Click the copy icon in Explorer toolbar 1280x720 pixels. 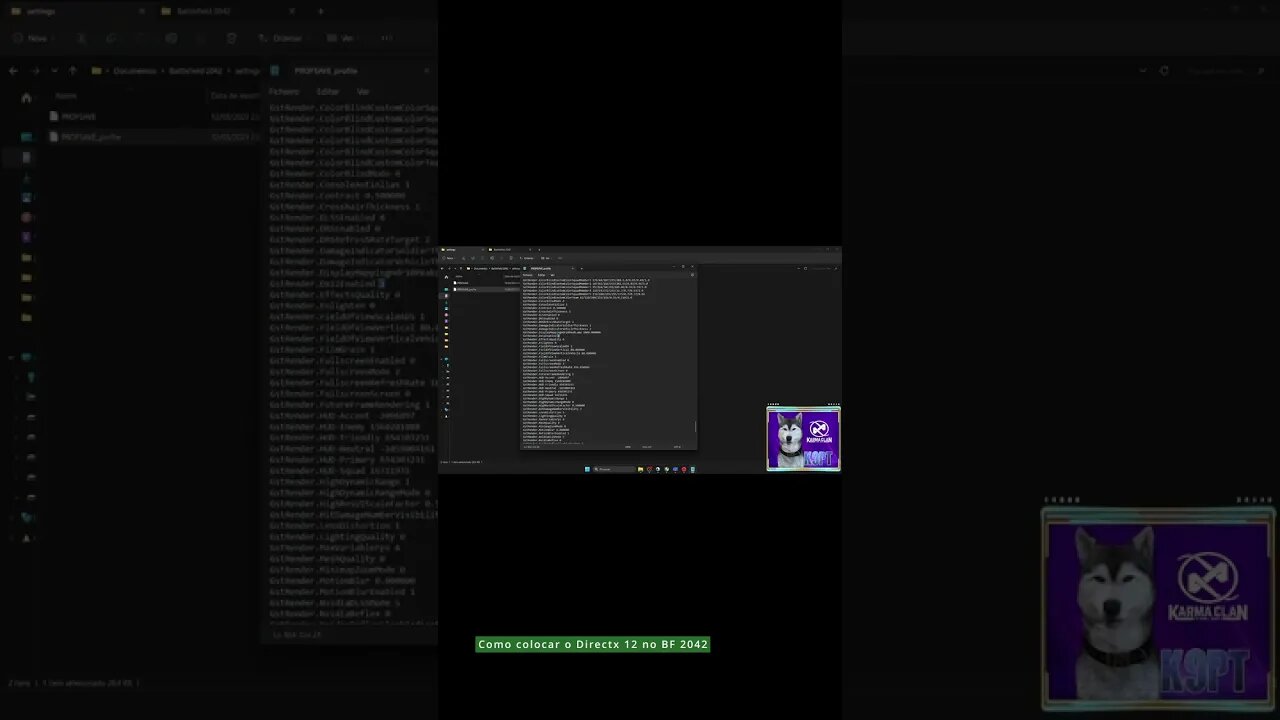pyautogui.click(x=111, y=38)
